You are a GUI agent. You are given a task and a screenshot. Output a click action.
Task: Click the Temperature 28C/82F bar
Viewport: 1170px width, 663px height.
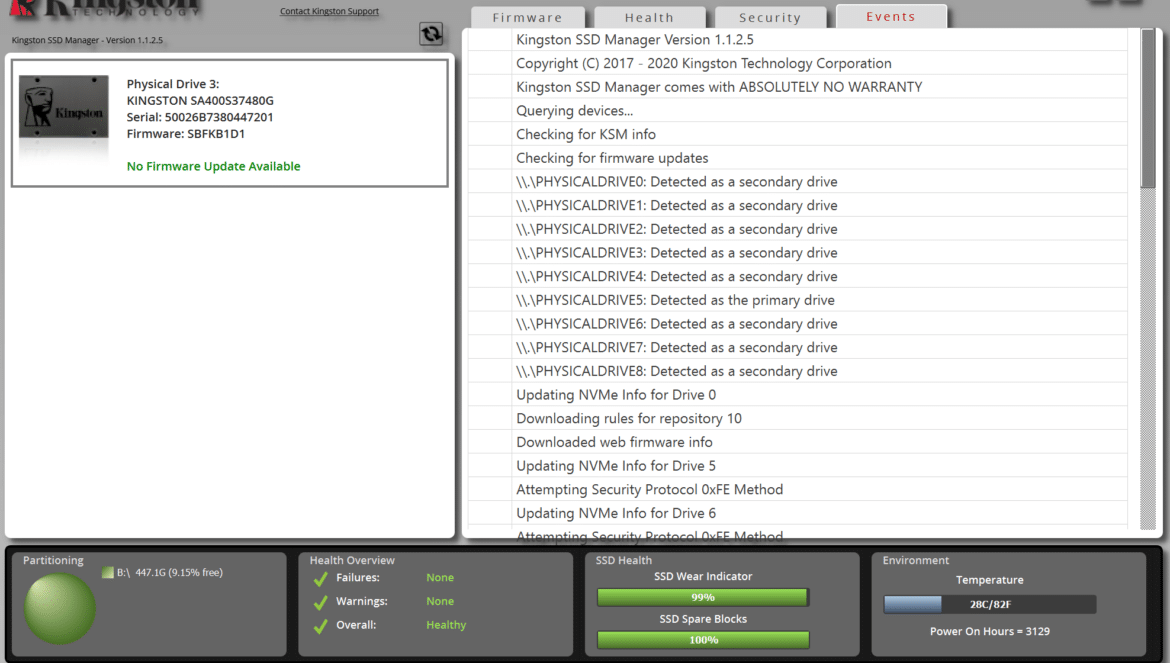[x=990, y=604]
